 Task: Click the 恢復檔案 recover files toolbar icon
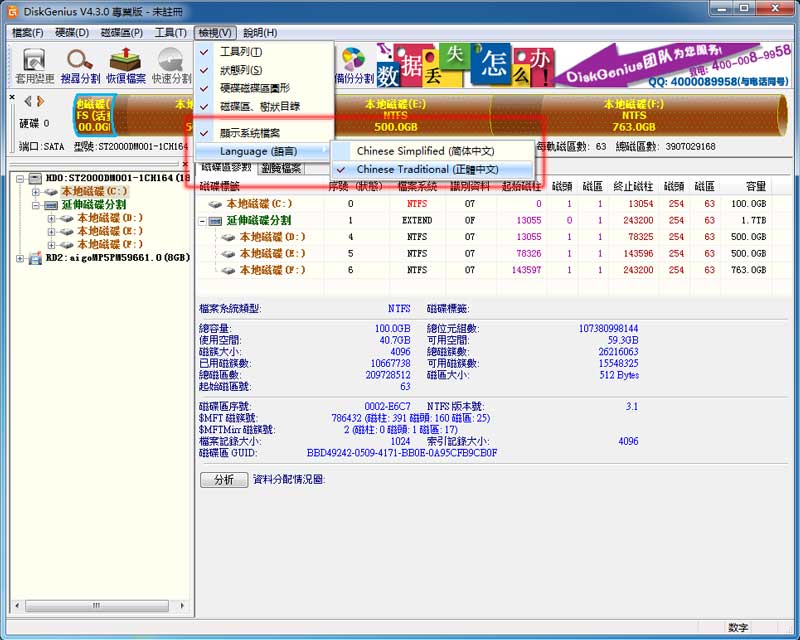126,65
